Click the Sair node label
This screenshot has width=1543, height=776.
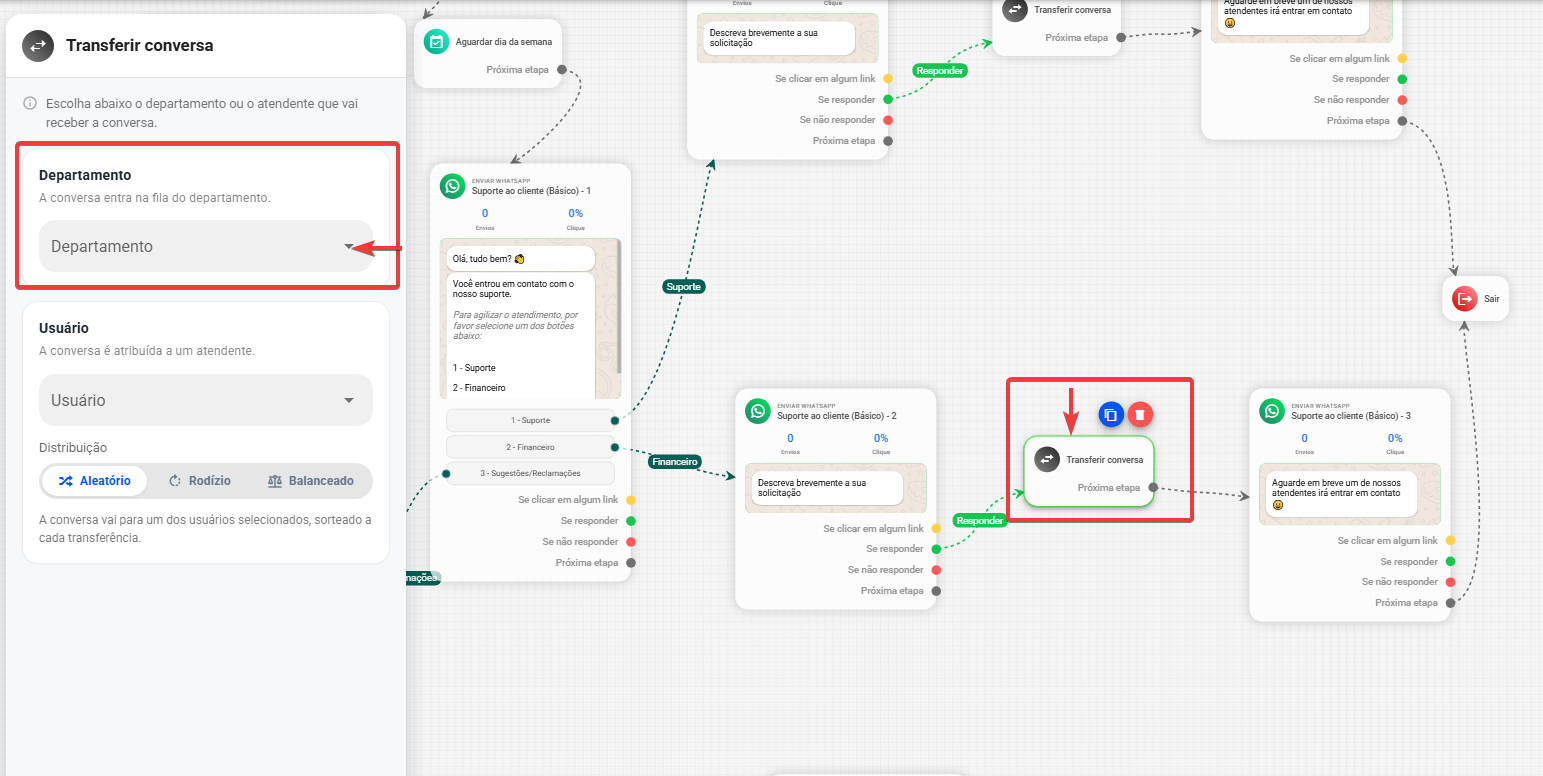tap(1492, 298)
